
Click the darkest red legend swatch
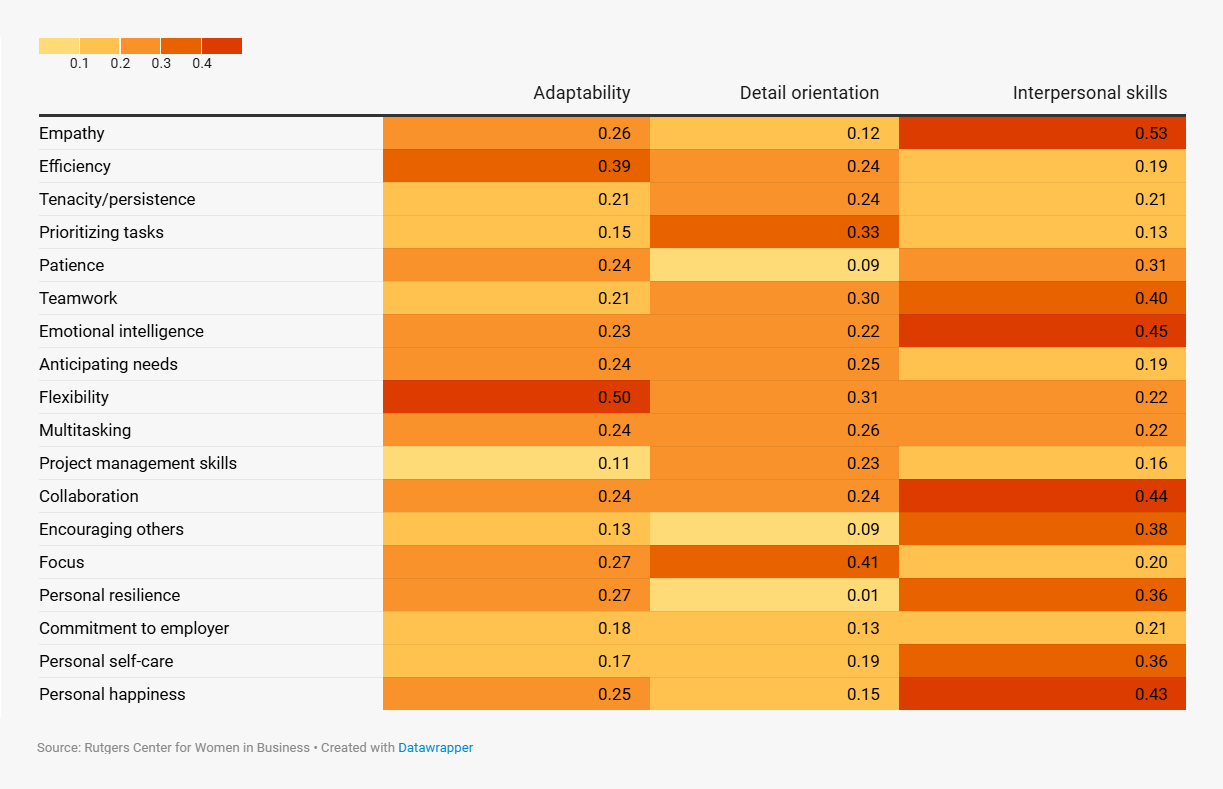click(x=222, y=46)
